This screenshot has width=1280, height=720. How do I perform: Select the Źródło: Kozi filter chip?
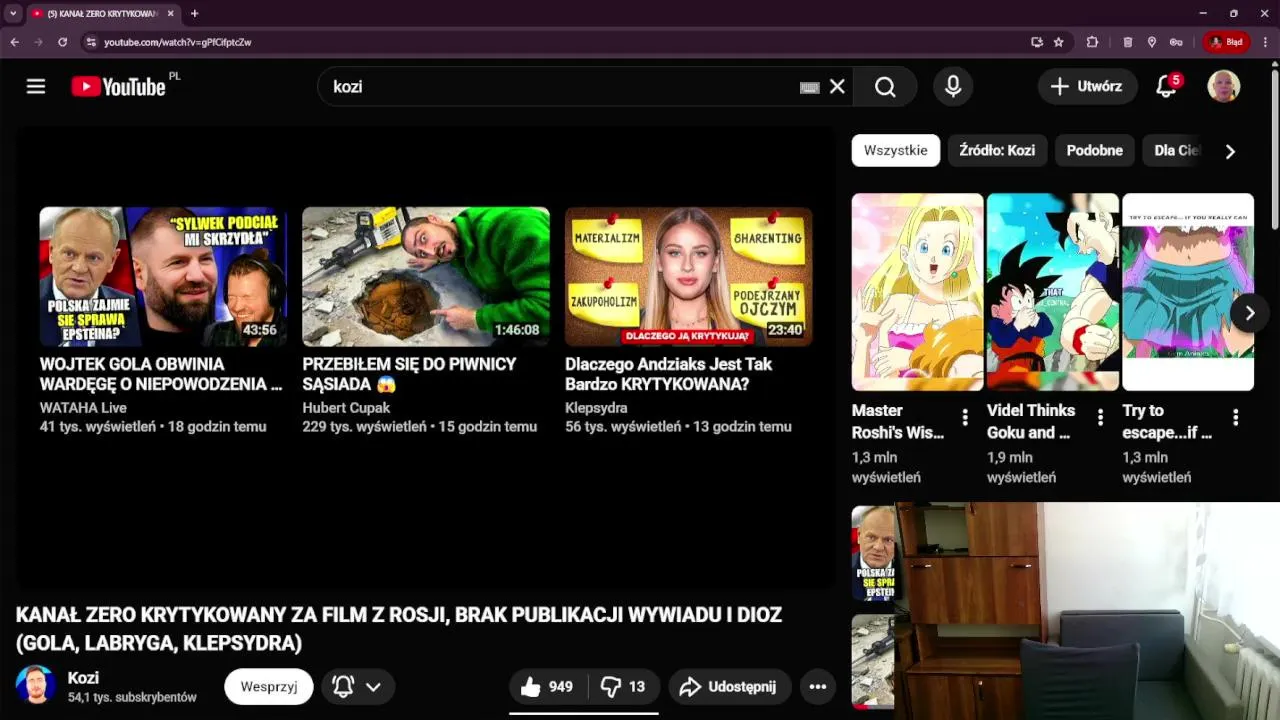997,150
